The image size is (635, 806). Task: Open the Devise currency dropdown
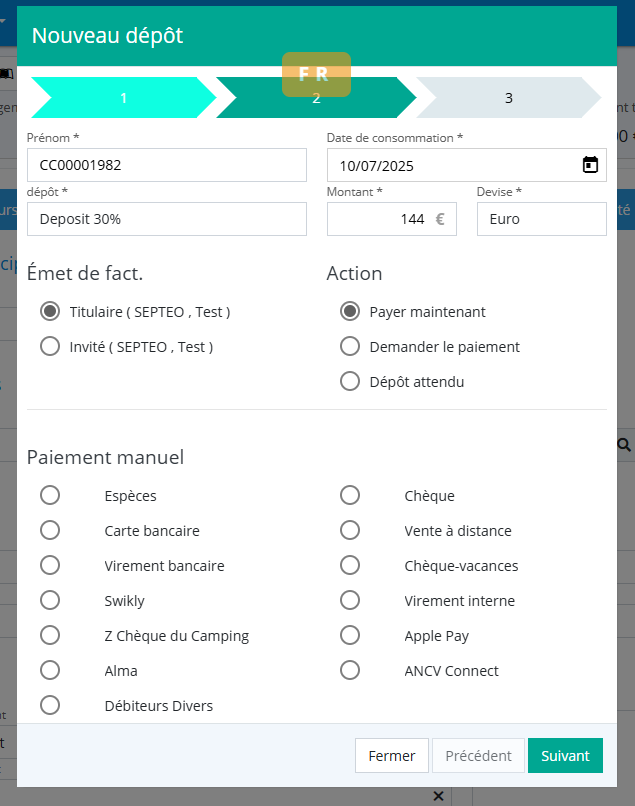coord(541,219)
